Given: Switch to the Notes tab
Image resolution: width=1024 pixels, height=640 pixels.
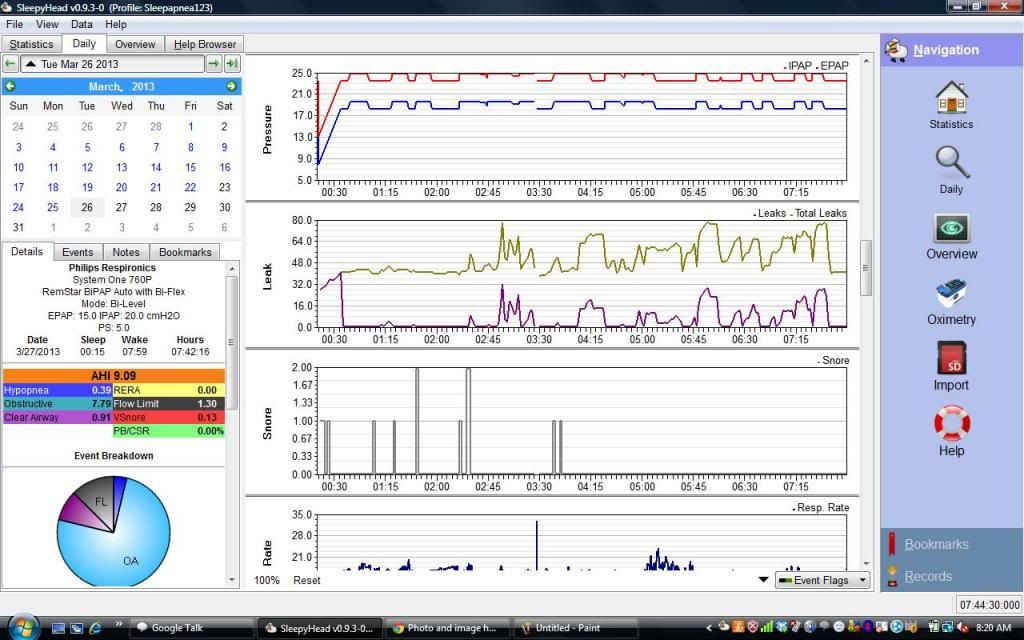Looking at the screenshot, I should [126, 252].
